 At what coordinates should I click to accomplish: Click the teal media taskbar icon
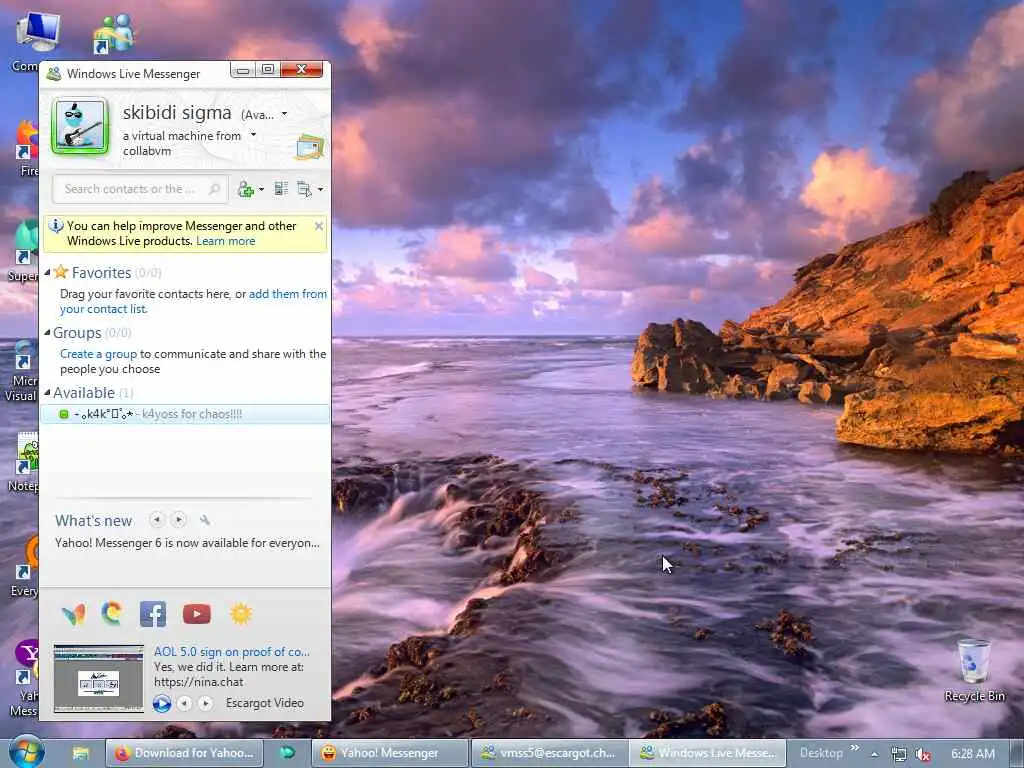coord(287,753)
